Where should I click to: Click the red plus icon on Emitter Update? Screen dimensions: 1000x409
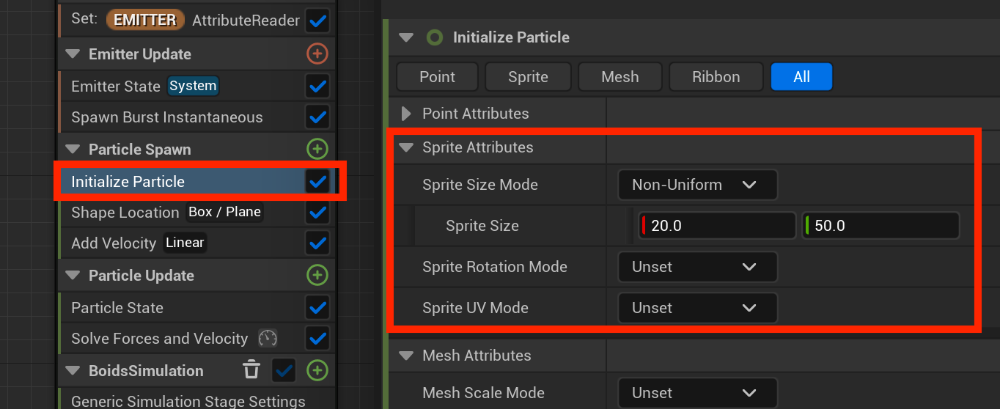tap(318, 53)
